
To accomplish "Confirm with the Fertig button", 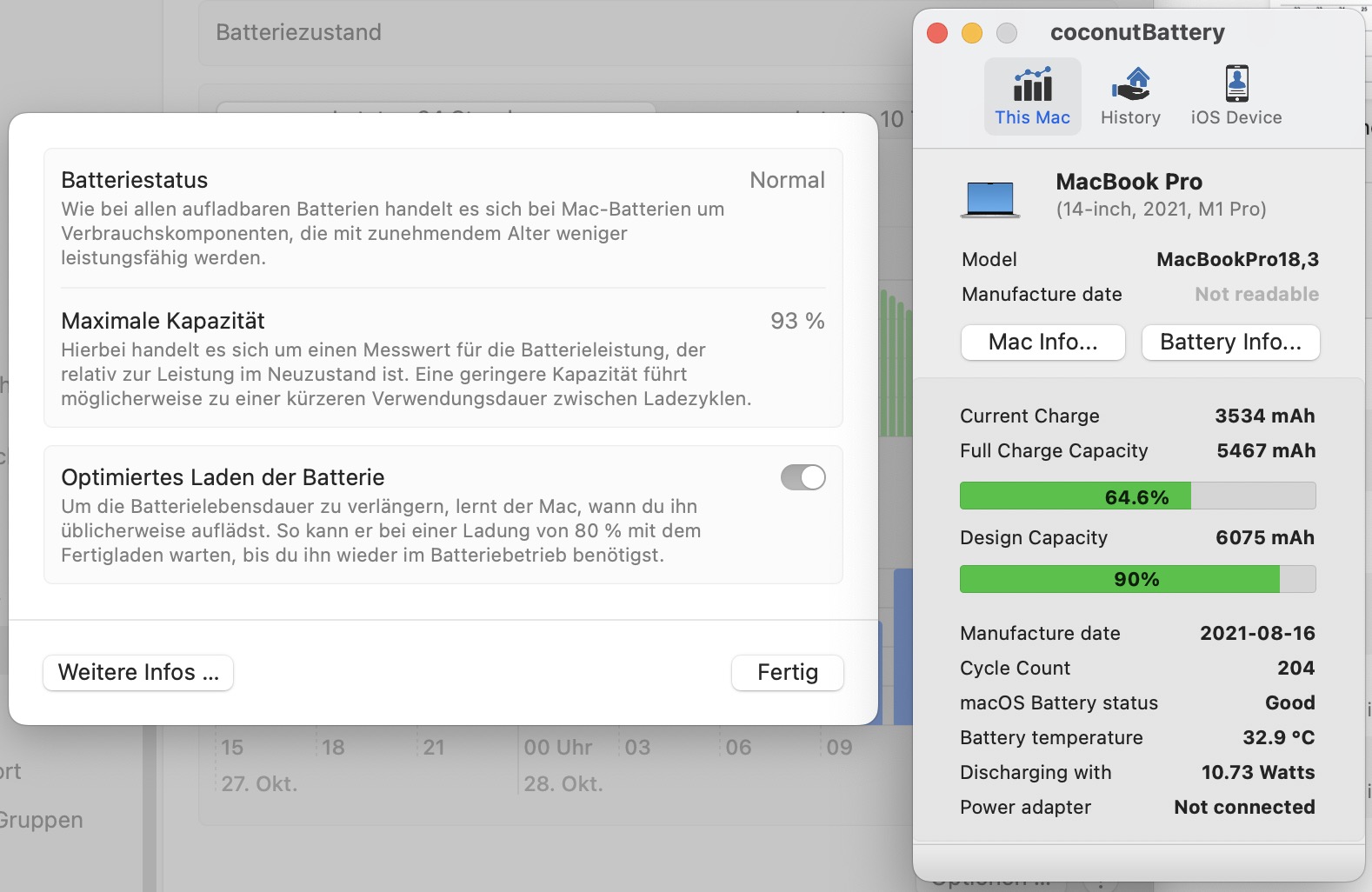I will coord(788,672).
